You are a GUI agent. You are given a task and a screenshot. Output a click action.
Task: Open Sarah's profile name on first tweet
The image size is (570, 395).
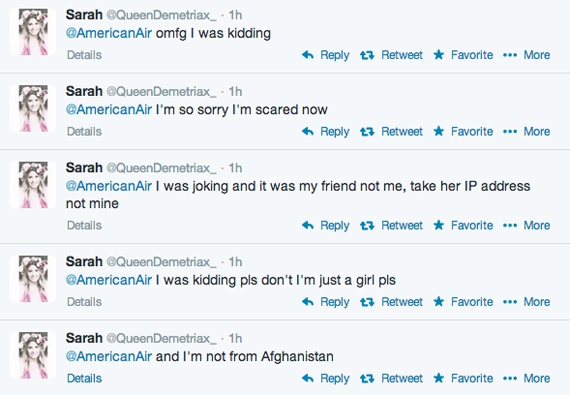[84, 15]
